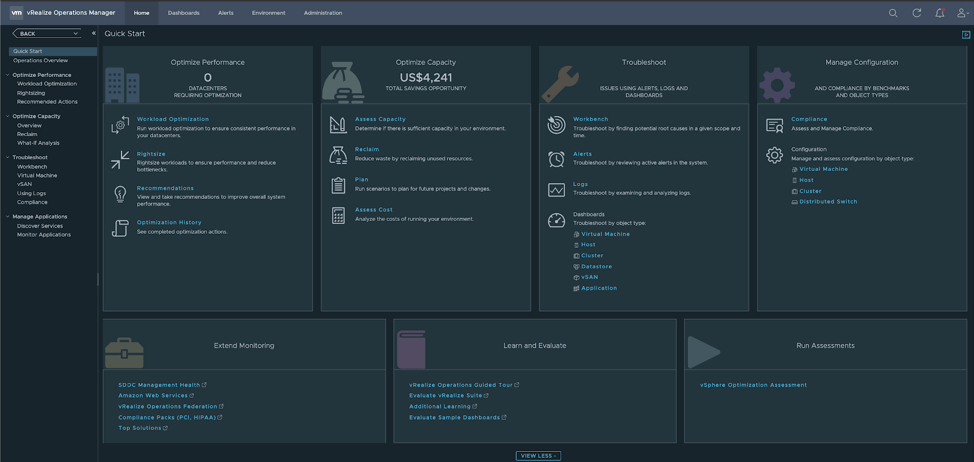The height and width of the screenshot is (462, 974).
Task: Open What-If Analysis in sidebar
Action: click(39, 143)
